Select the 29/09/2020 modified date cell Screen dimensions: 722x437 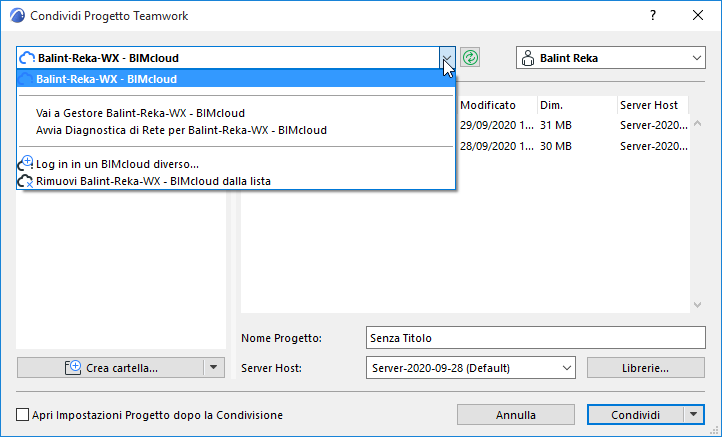coord(497,125)
